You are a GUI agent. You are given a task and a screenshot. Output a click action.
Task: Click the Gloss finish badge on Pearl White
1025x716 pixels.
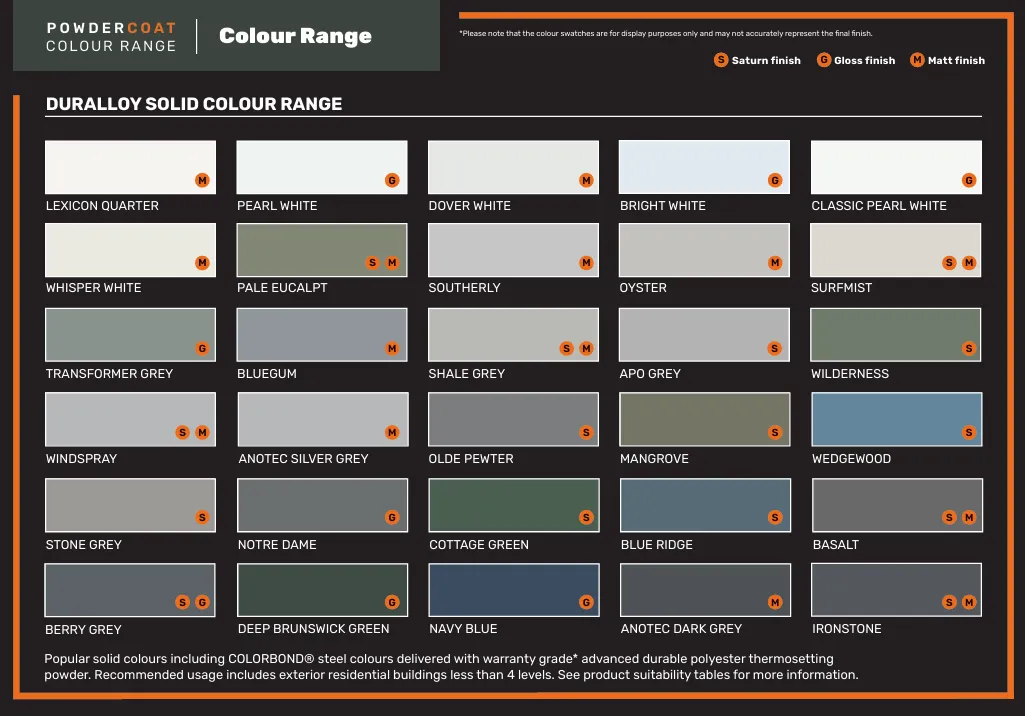pyautogui.click(x=394, y=180)
